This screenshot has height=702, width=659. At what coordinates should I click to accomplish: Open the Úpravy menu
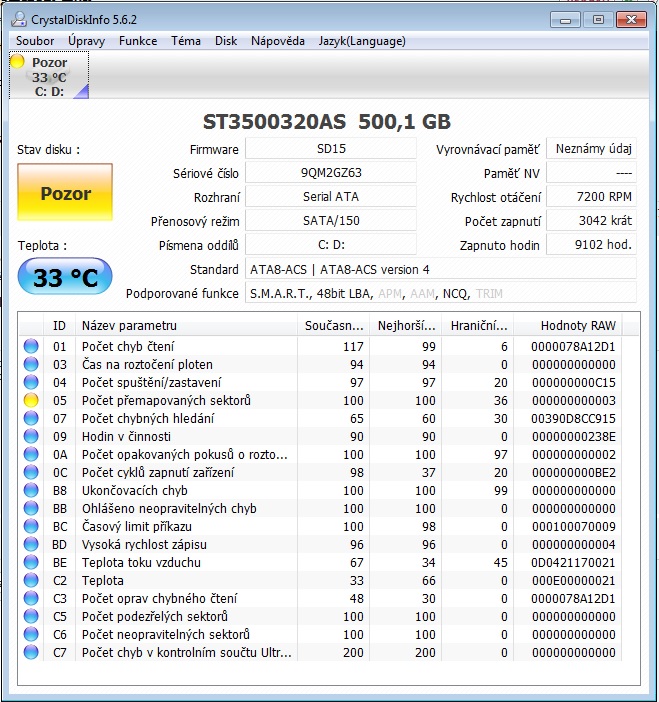[x=86, y=41]
